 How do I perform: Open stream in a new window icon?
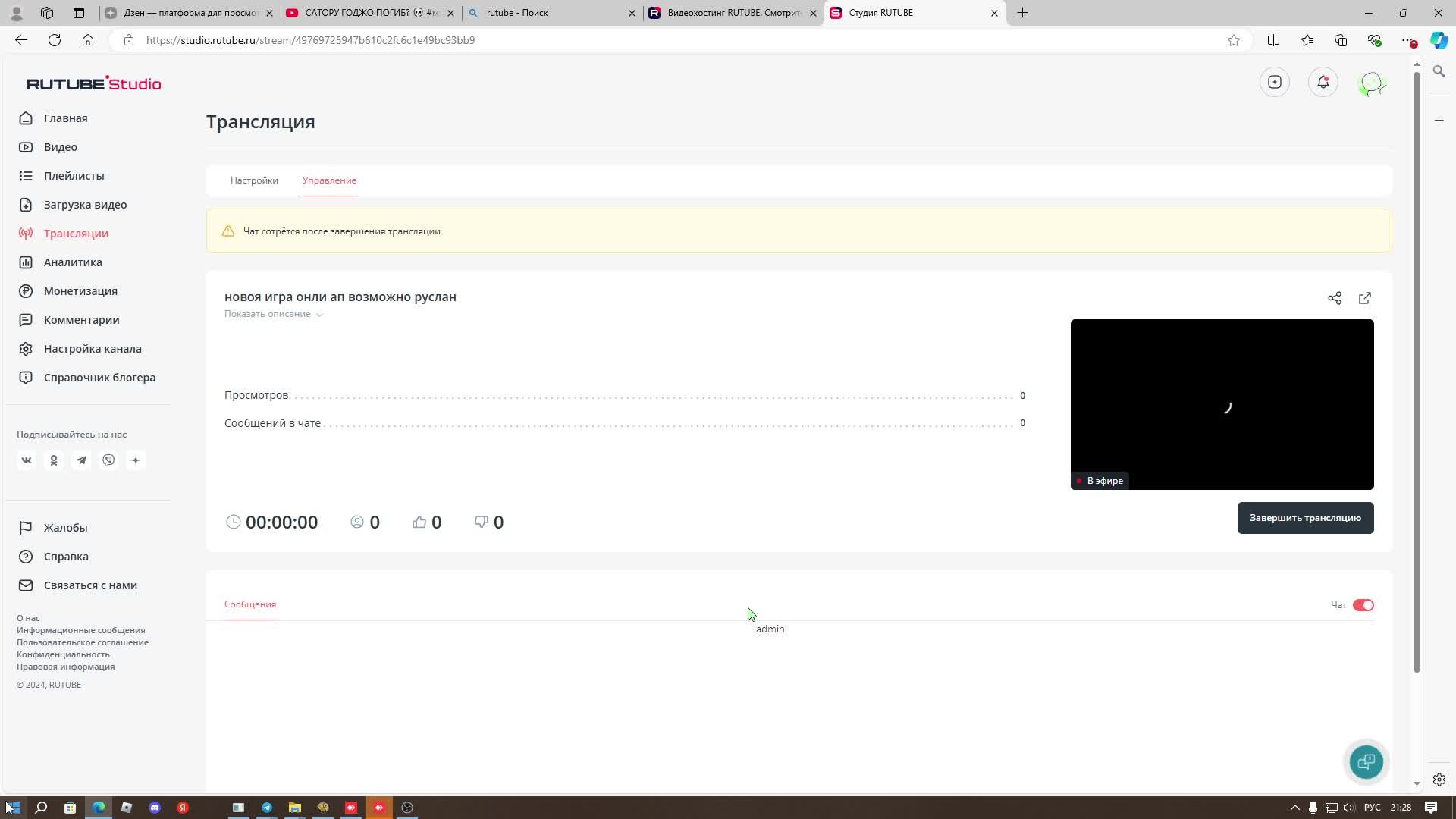pyautogui.click(x=1365, y=298)
